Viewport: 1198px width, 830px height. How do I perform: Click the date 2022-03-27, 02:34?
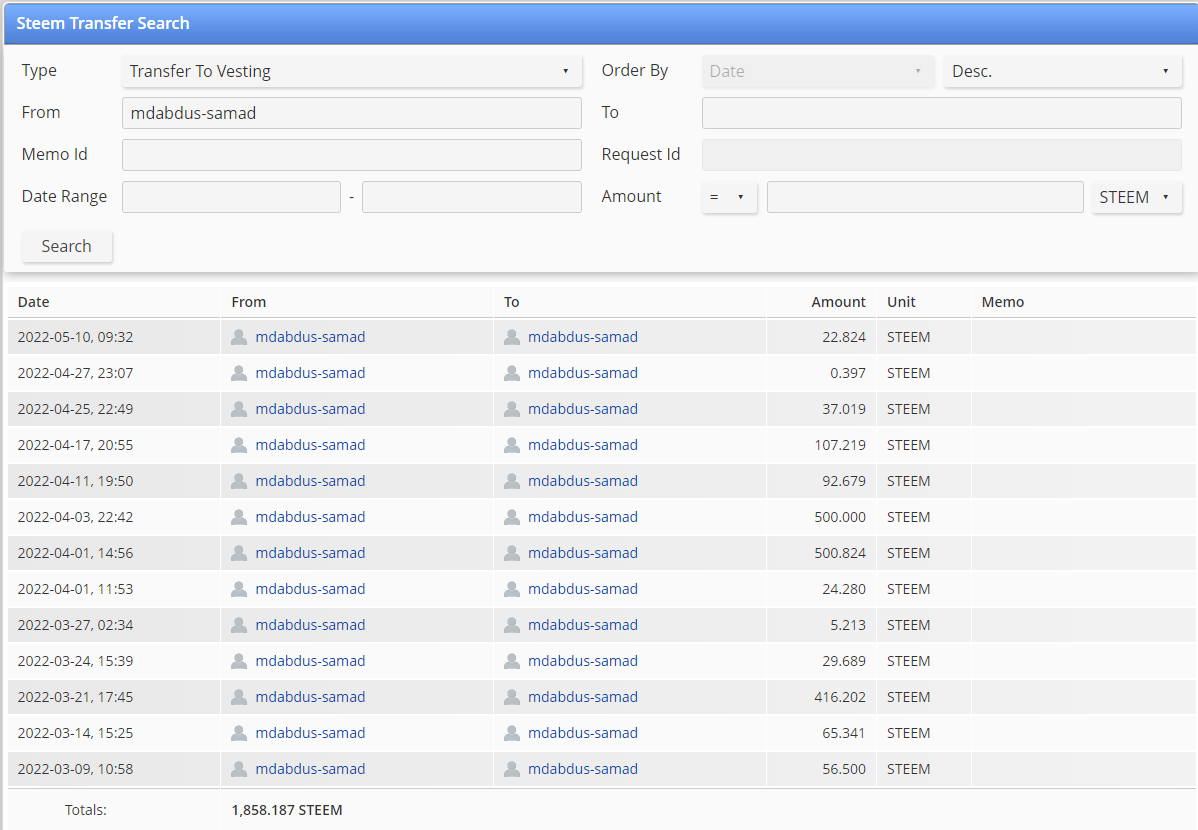[75, 624]
